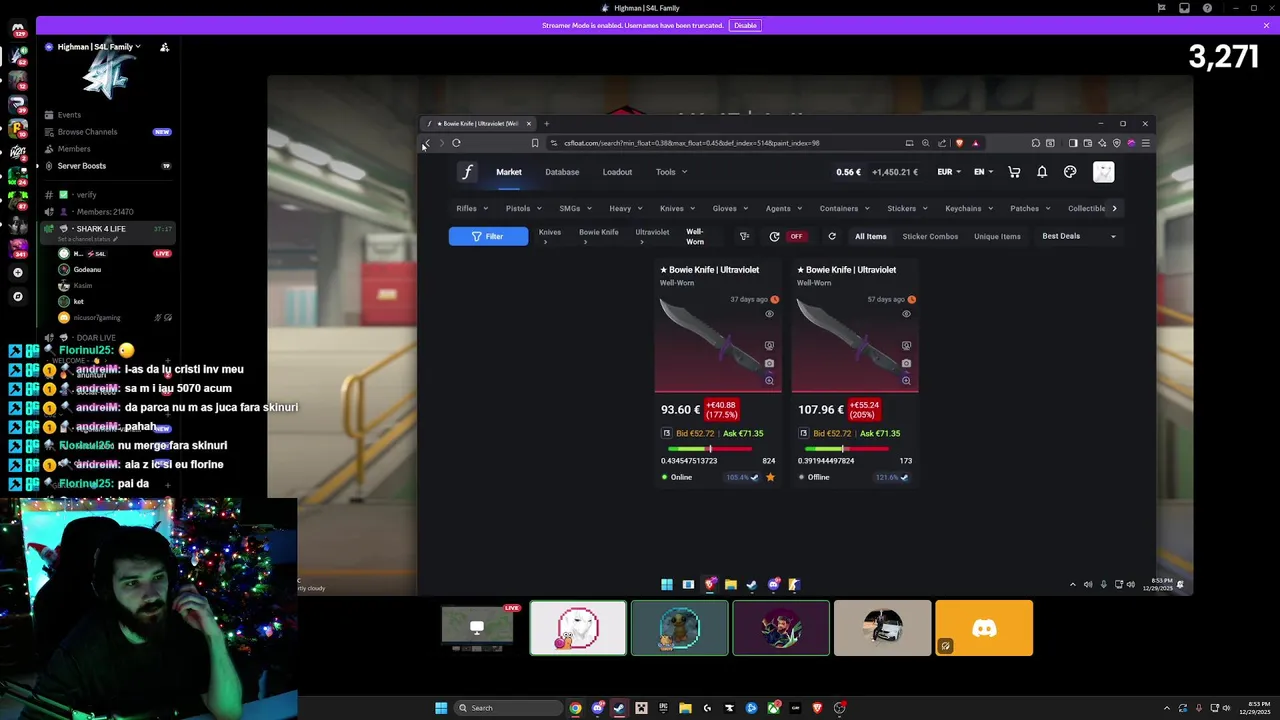
Task: Open the CSFloat notifications bell
Action: 1042,172
